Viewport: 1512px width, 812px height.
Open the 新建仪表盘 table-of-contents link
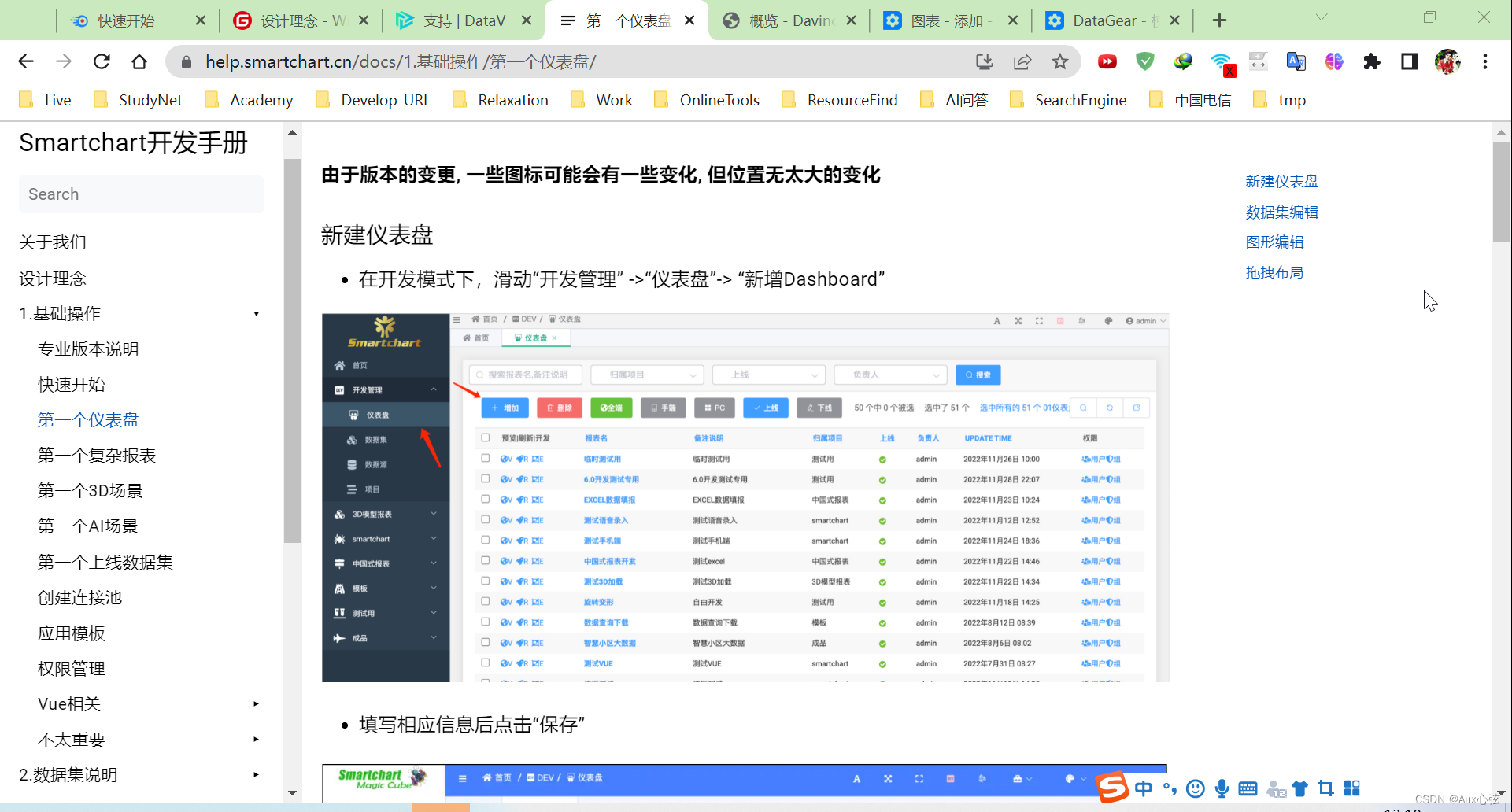pos(1281,181)
